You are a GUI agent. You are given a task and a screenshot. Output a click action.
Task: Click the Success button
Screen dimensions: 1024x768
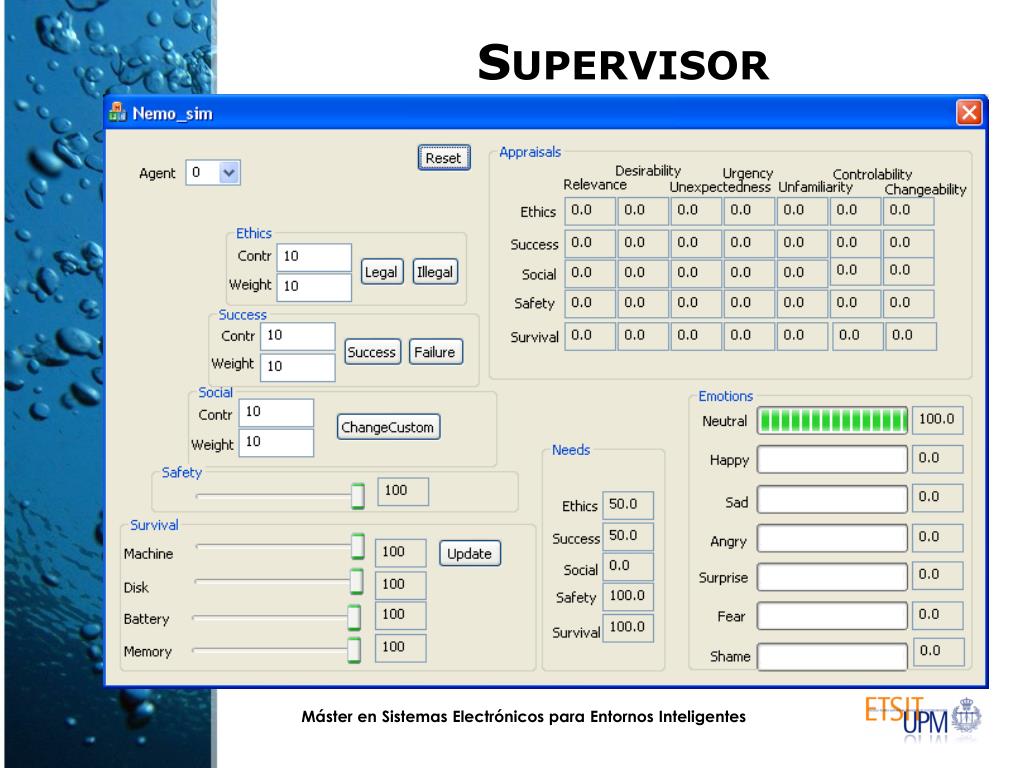[372, 352]
